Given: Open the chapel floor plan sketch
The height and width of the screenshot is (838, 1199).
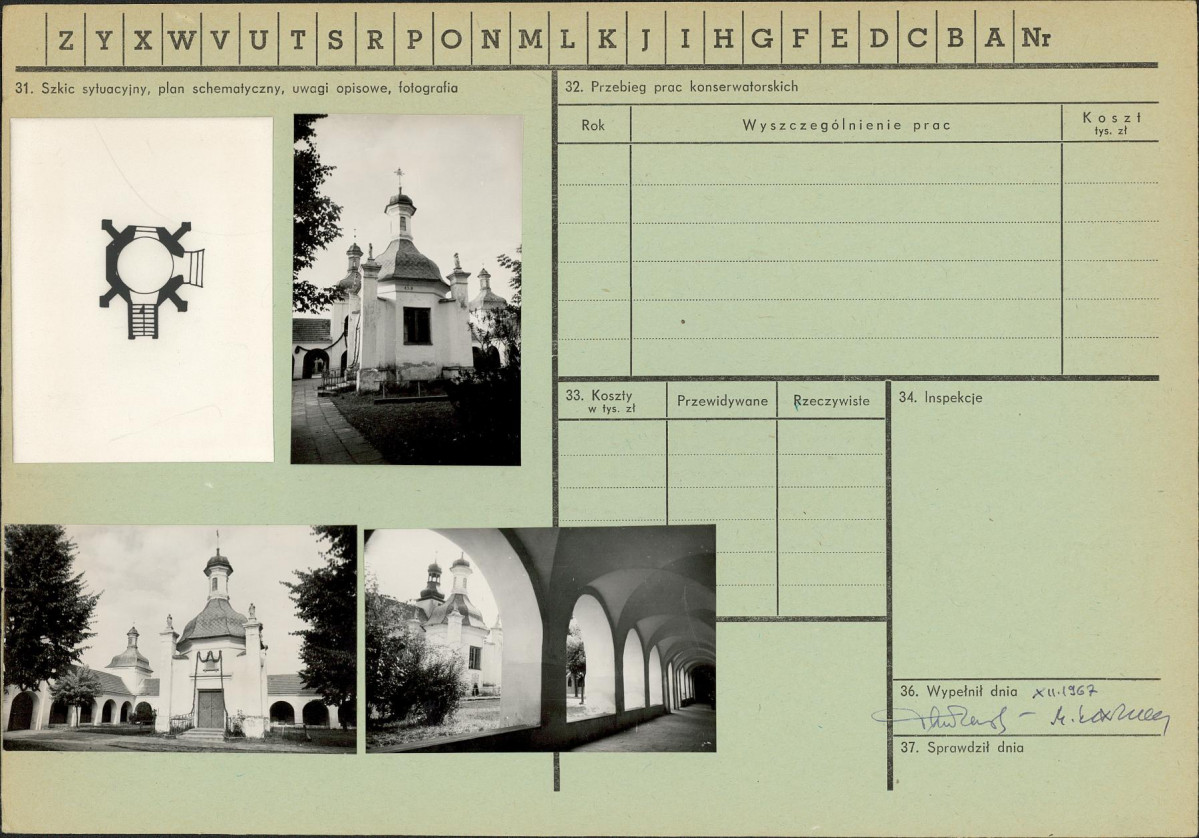Looking at the screenshot, I should 143,290.
